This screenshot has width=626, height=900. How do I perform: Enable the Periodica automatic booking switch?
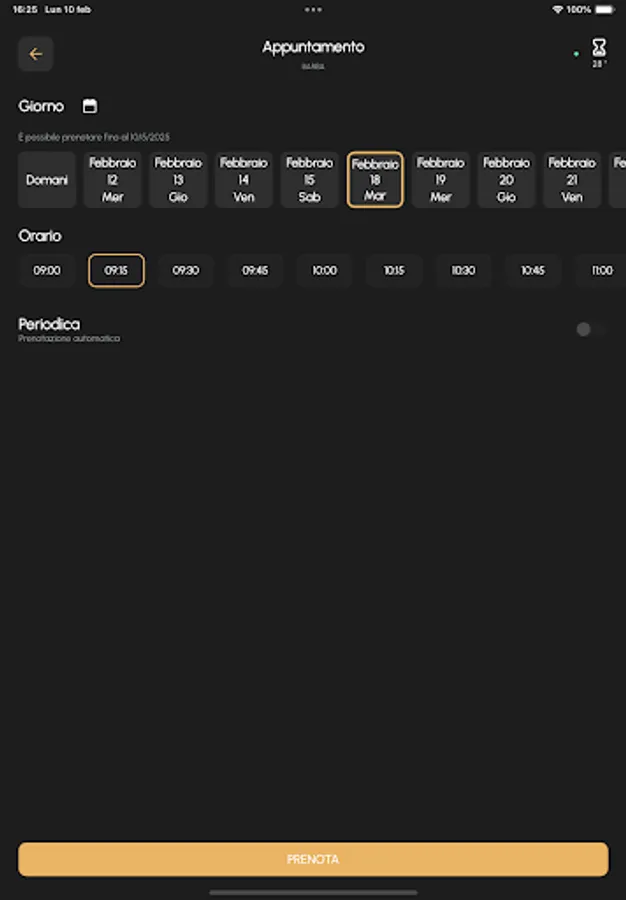(x=588, y=329)
